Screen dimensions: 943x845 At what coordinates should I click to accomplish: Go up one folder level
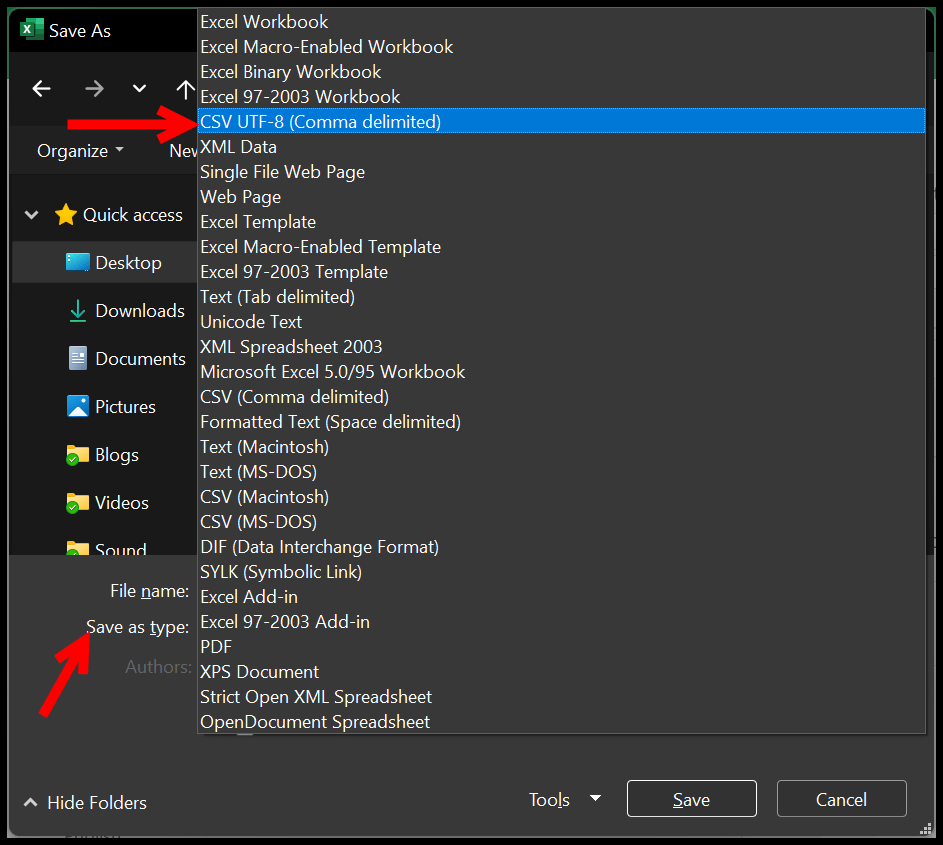(185, 90)
